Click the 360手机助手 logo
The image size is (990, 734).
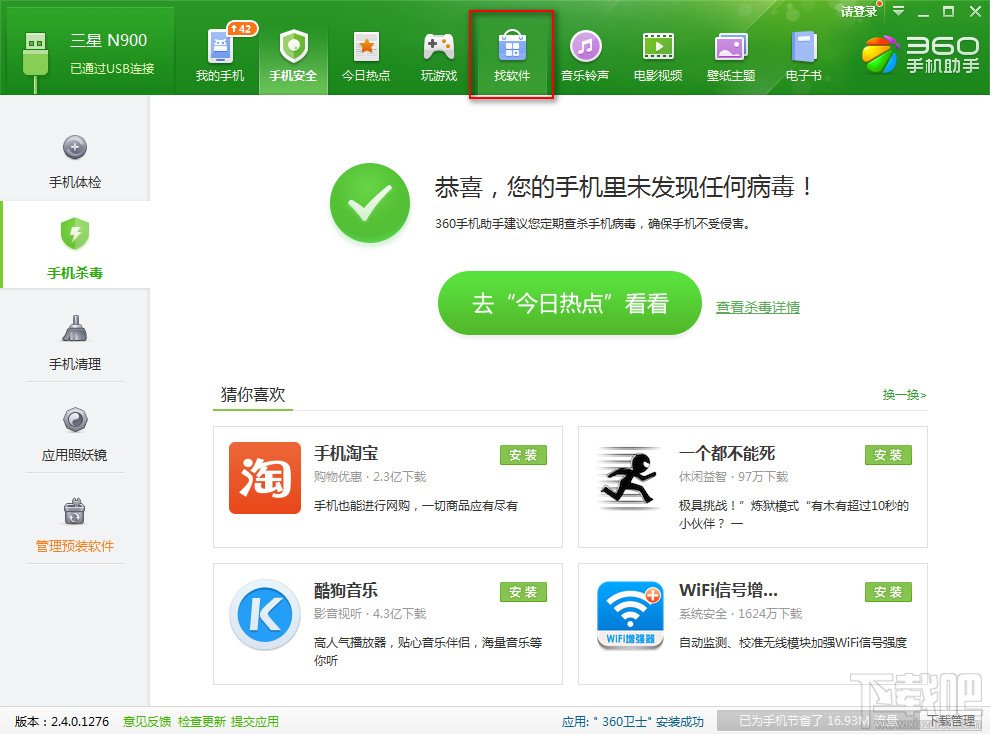[921, 53]
